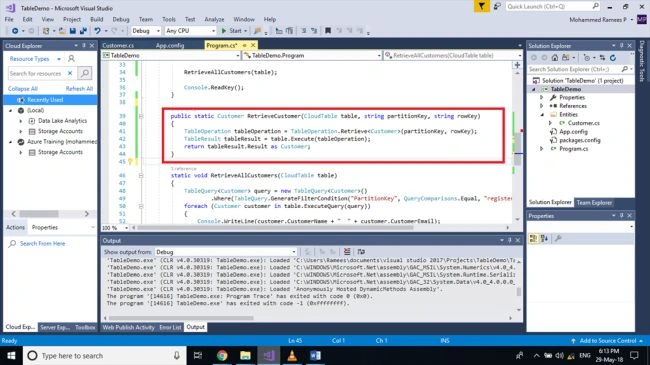Viewport: 650px width, 365px height.
Task: Open Chrome from the taskbar
Action: point(222,355)
